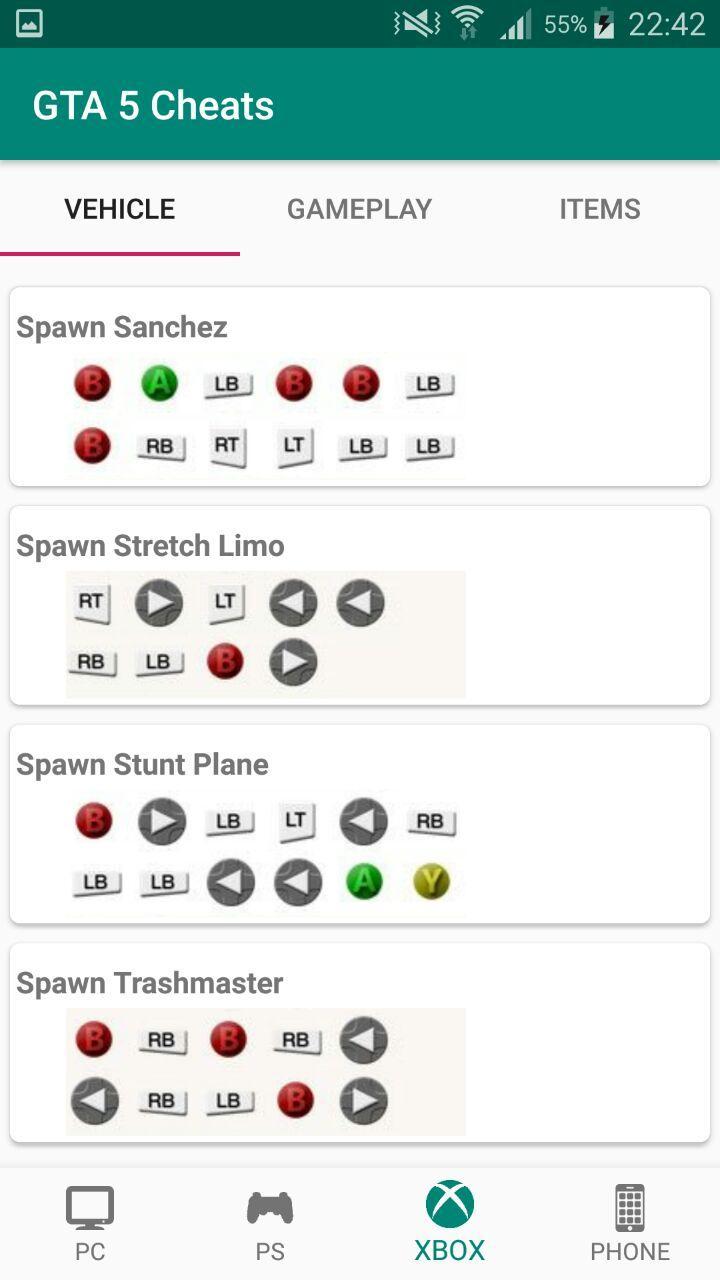
Task: Tap green A button in Sanchez code
Action: (x=159, y=383)
